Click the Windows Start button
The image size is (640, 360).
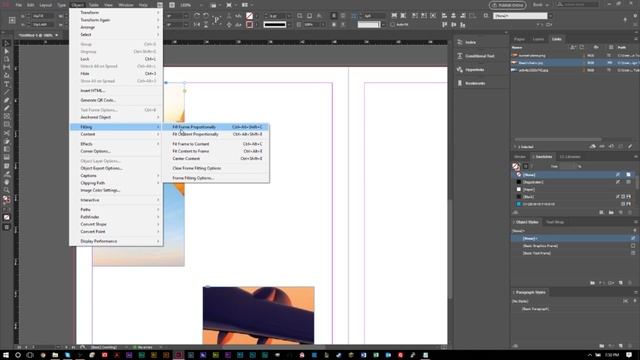pos(6,355)
